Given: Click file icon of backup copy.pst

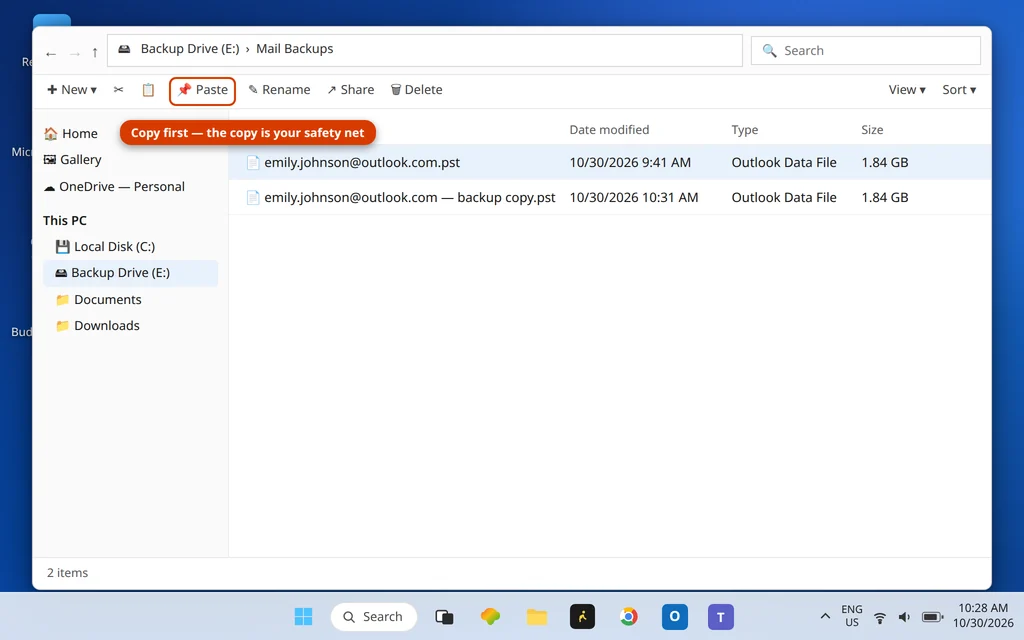Looking at the screenshot, I should (253, 197).
